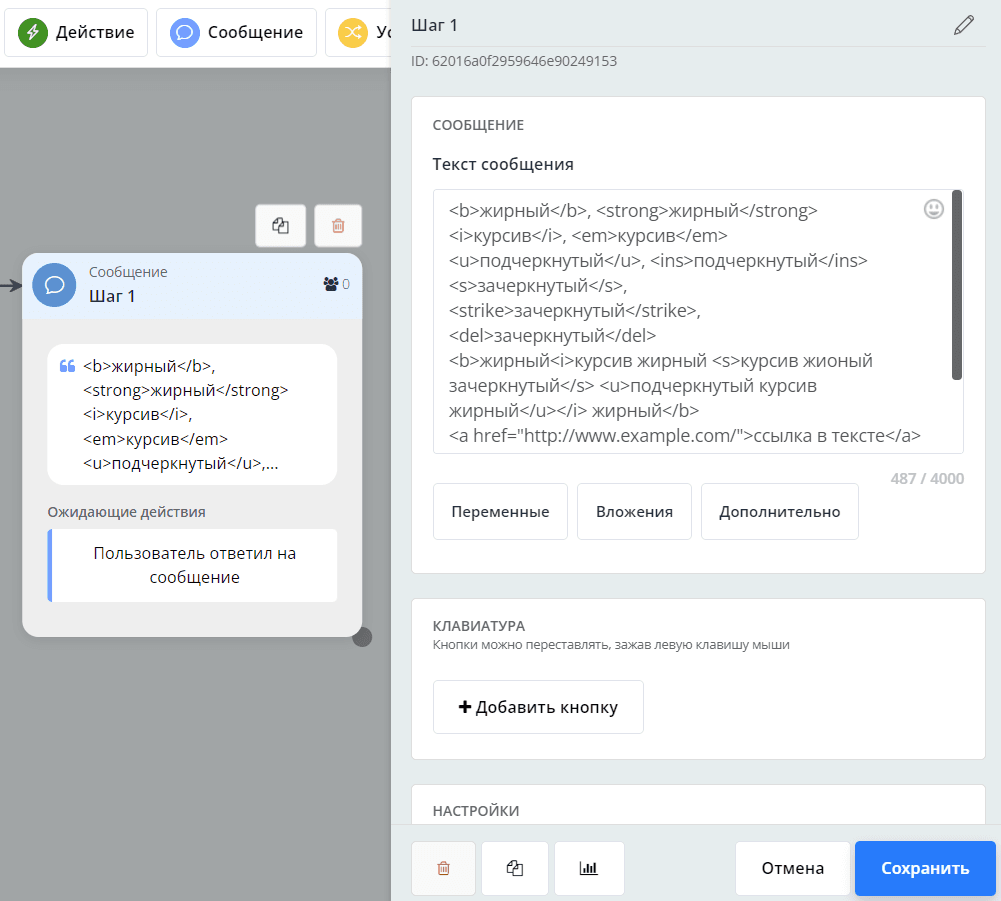Click the blue message icon on step card

pos(55,285)
